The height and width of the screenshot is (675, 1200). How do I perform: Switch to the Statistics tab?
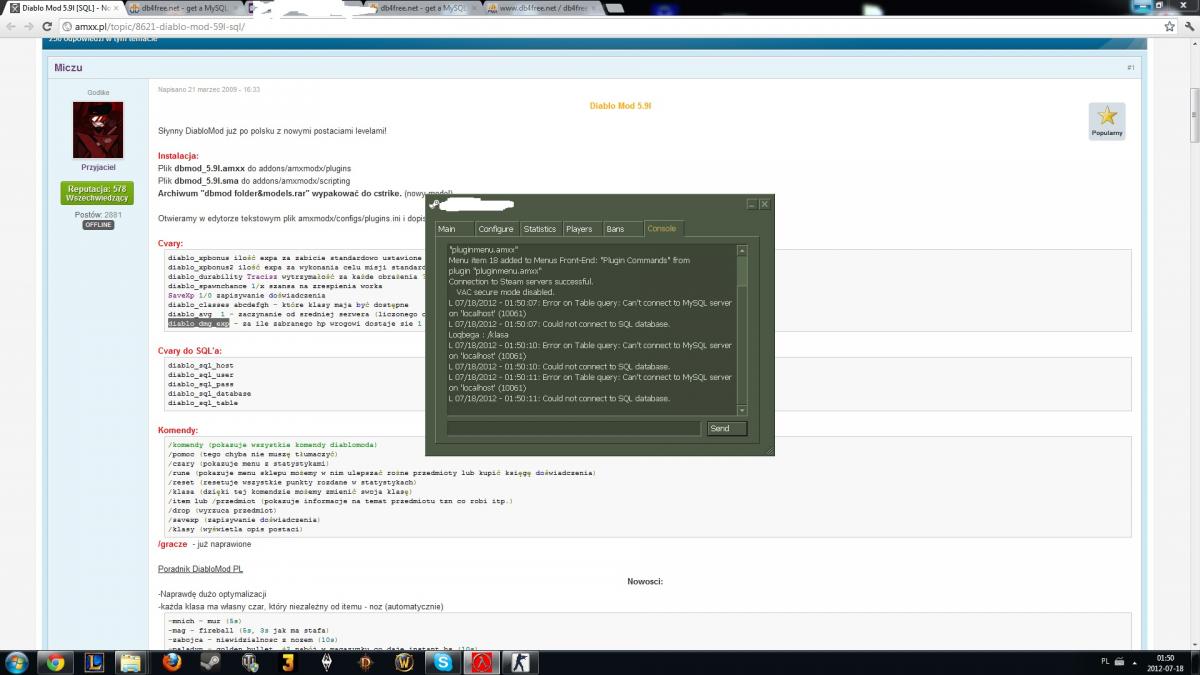point(539,229)
